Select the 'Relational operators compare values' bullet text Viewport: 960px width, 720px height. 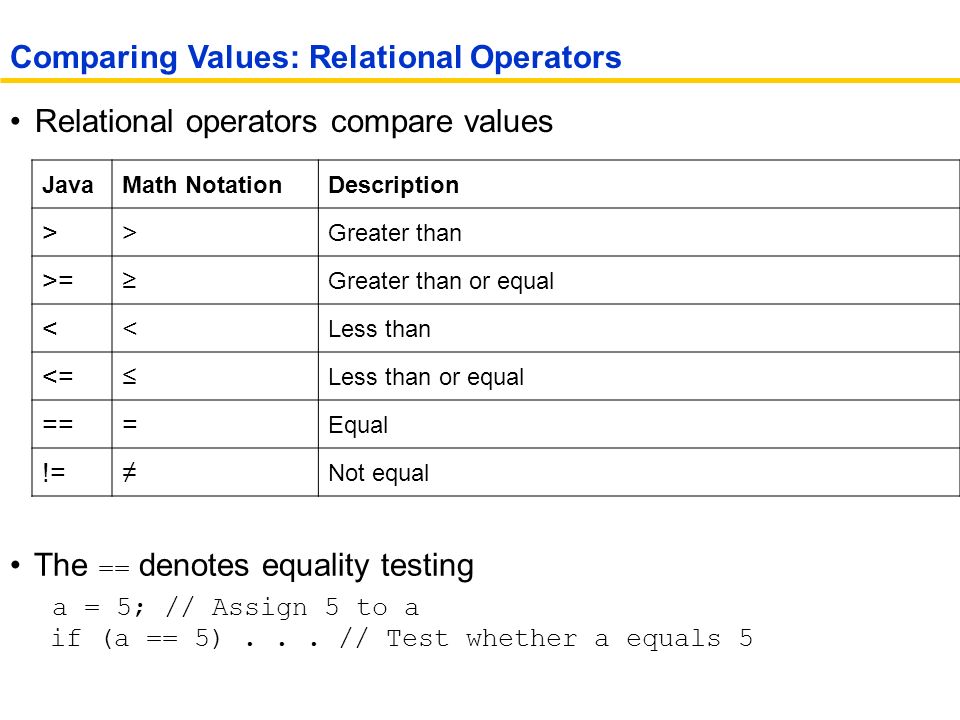point(294,121)
